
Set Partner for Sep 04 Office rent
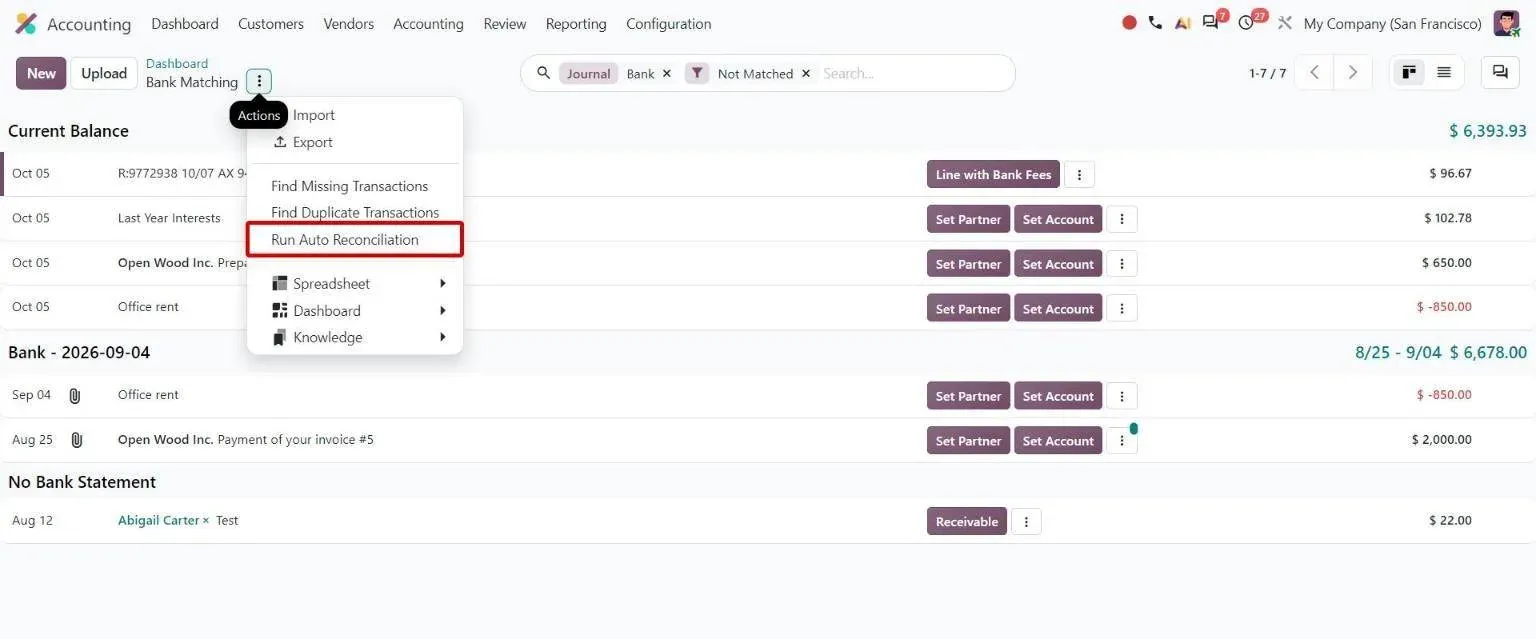pyautogui.click(x=968, y=396)
